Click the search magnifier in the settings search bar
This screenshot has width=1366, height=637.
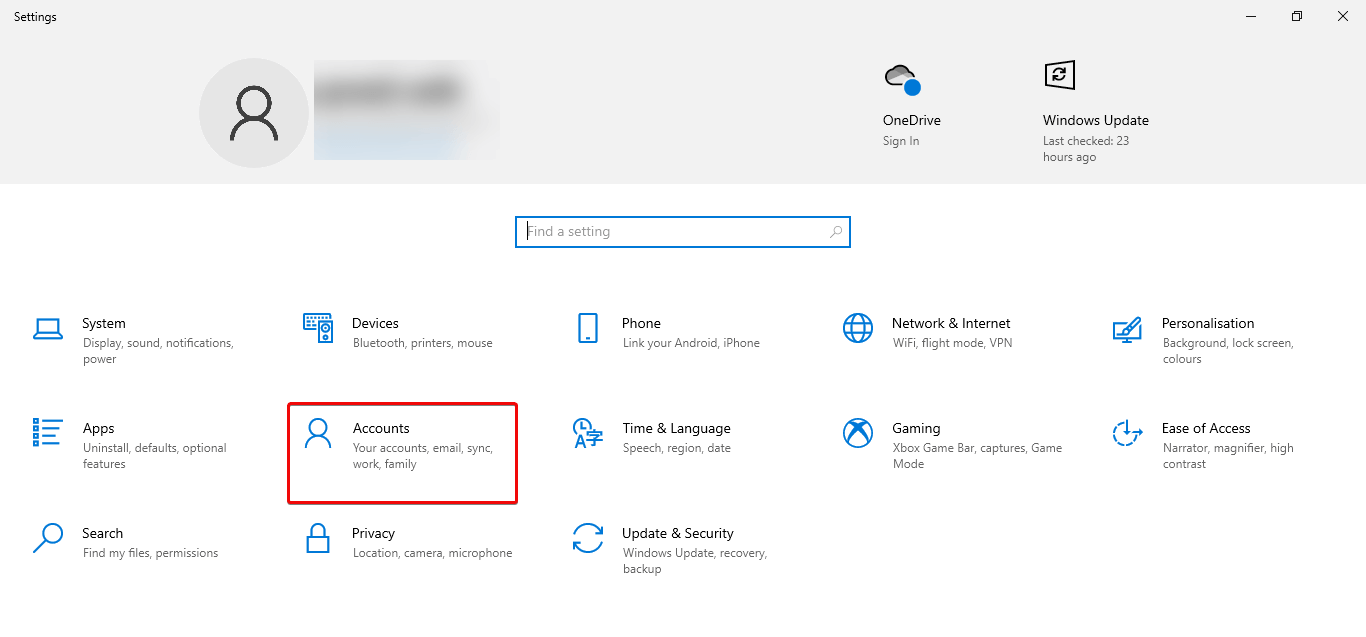point(835,231)
